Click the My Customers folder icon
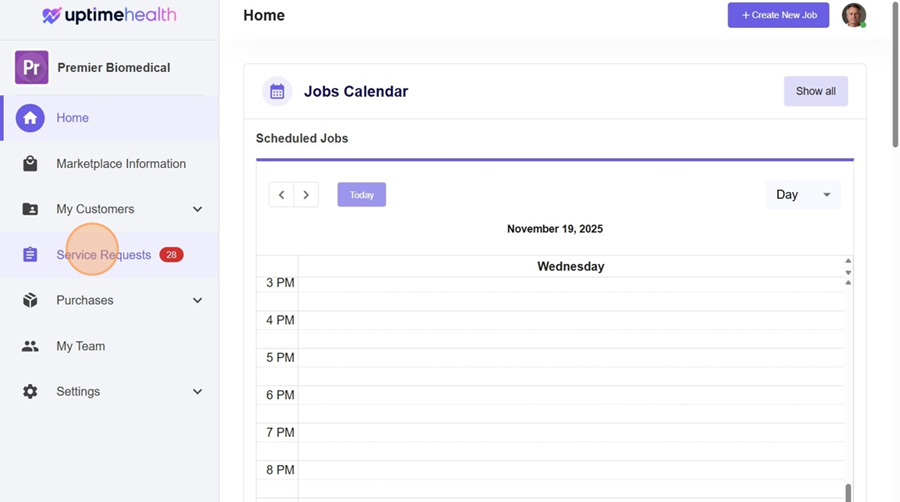 point(30,209)
